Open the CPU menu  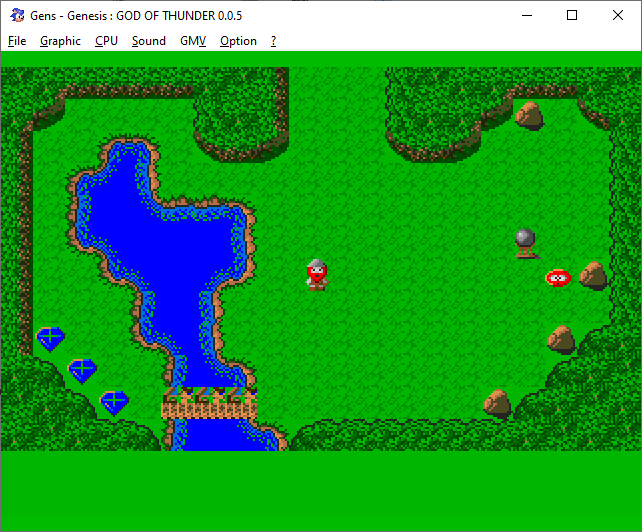click(106, 41)
